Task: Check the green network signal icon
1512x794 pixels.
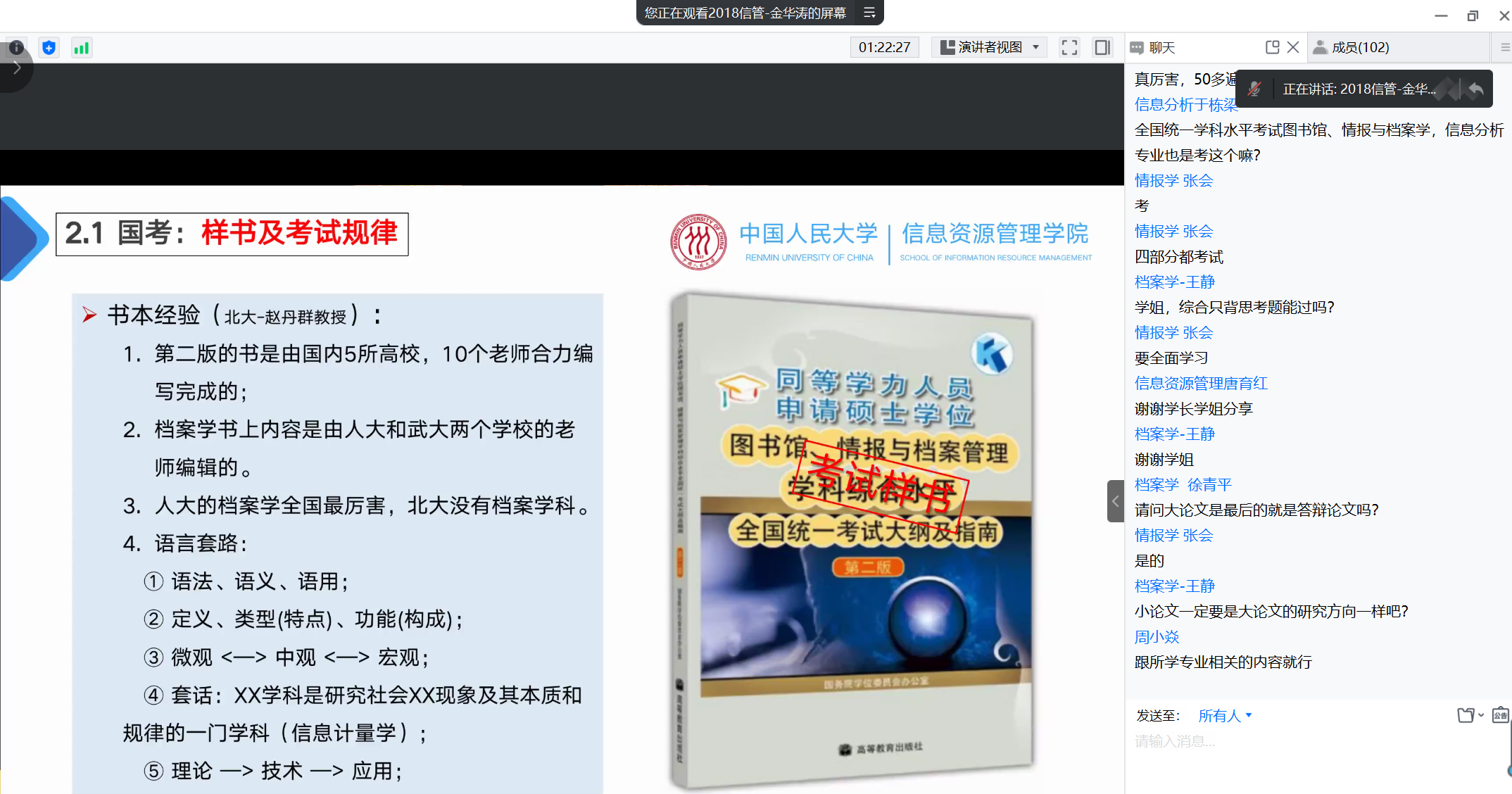Action: [82, 48]
